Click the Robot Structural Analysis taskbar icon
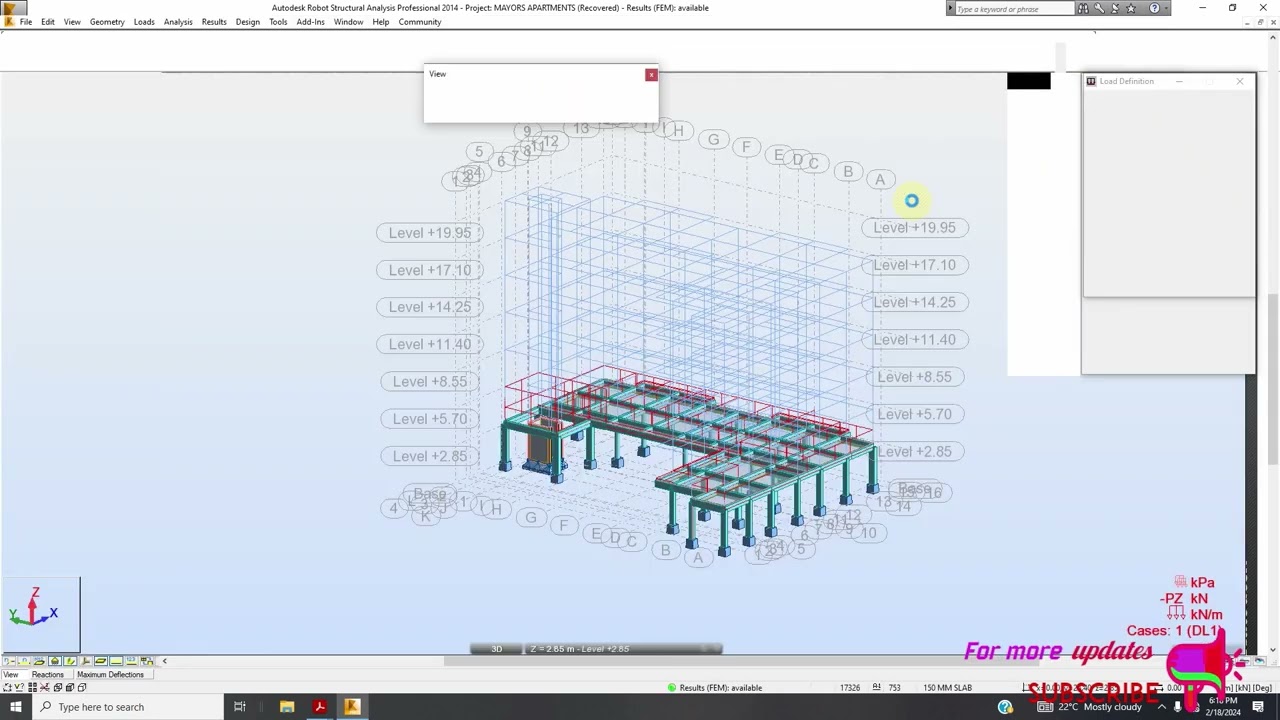Image resolution: width=1280 pixels, height=720 pixels. [x=352, y=707]
